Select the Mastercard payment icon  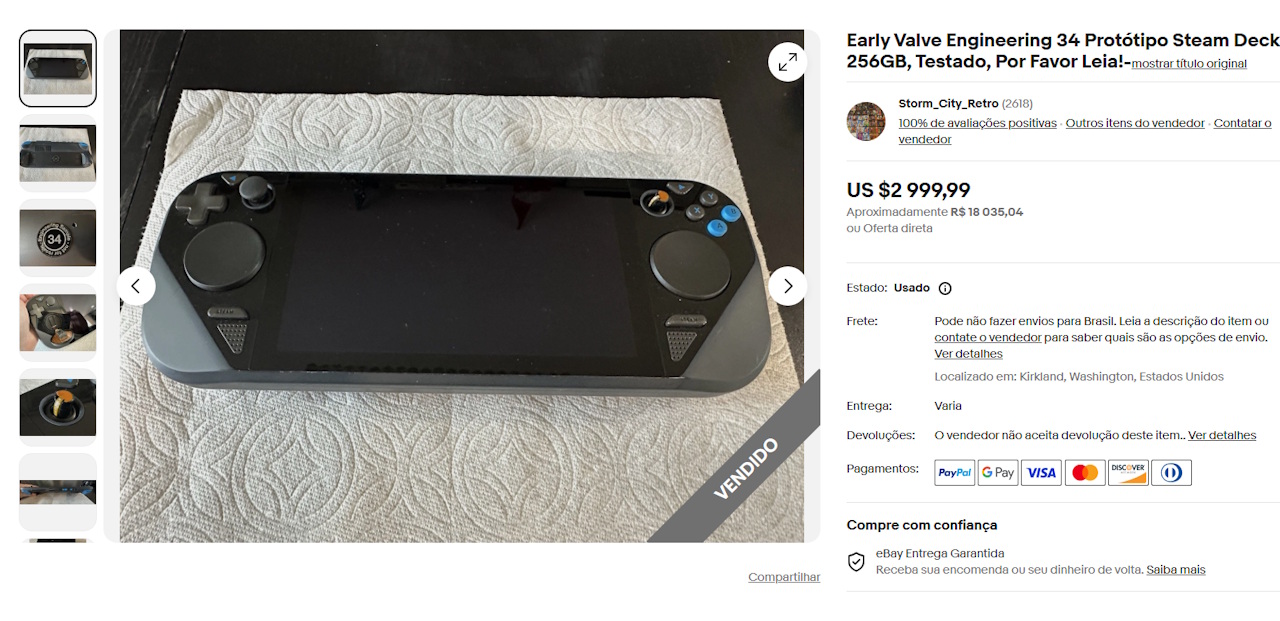point(1085,473)
